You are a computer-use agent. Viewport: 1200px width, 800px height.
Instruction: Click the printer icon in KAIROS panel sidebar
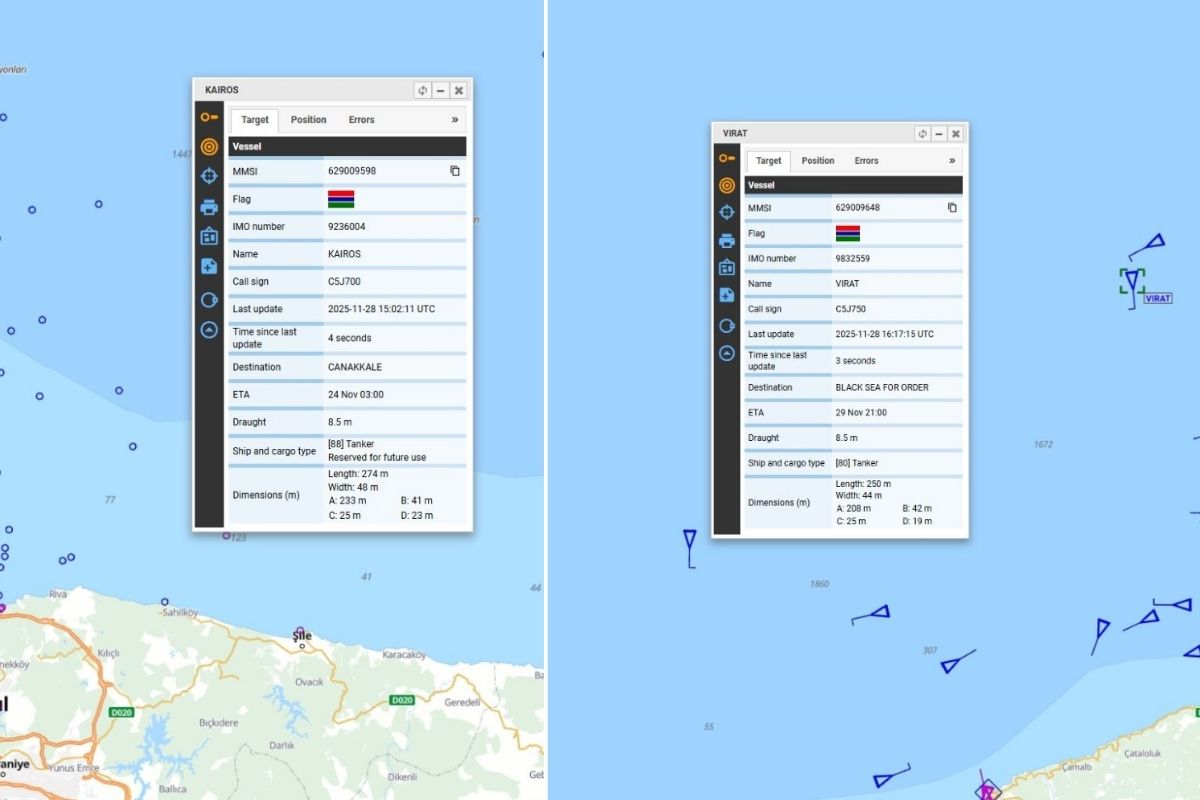click(208, 207)
